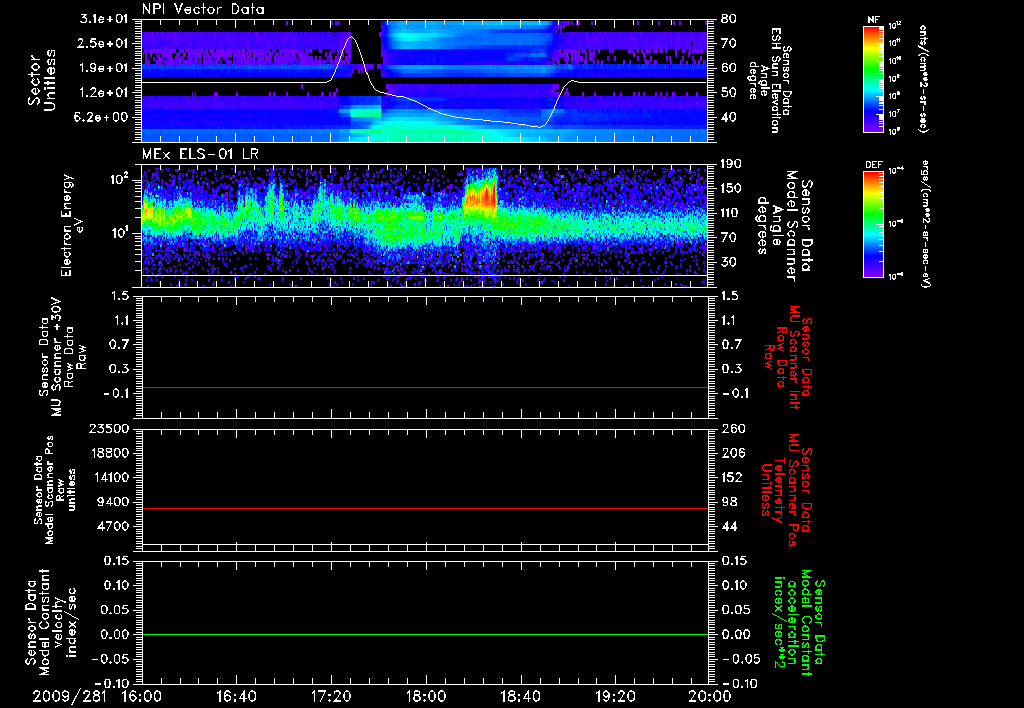
Task: Click the '2009/281 16:00' start time label
Action: (x=99, y=697)
